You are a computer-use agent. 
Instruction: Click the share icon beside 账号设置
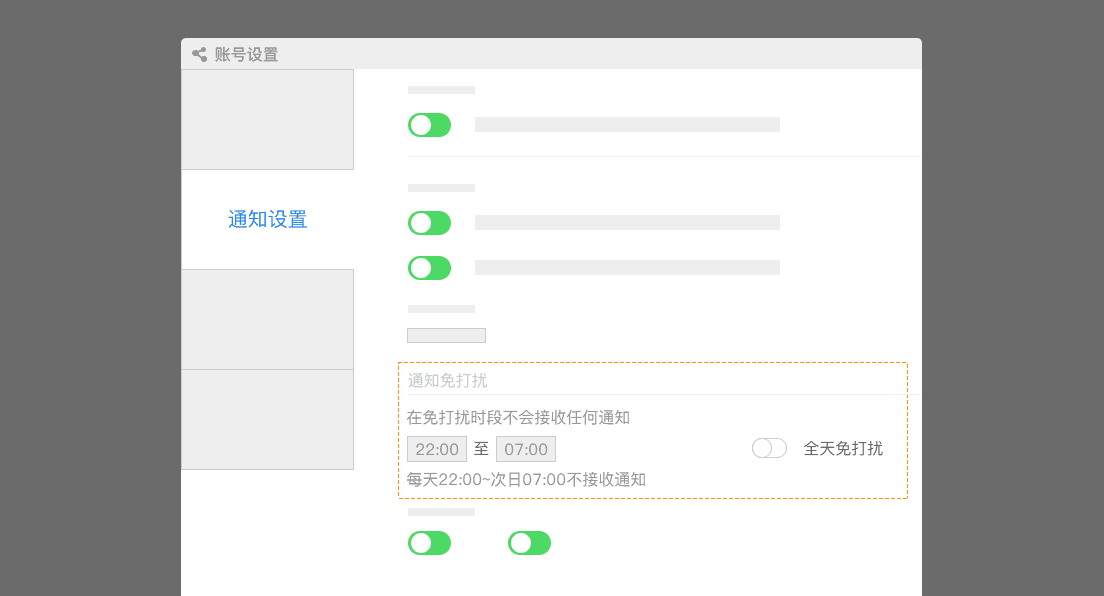(x=199, y=54)
